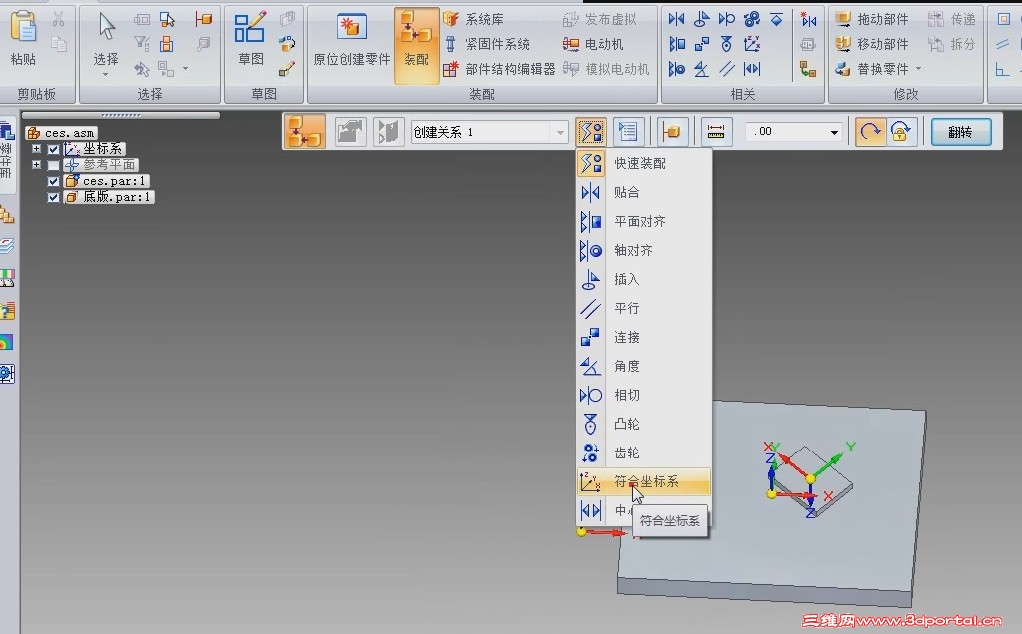Click the Paste (粘贴) clipboard icon
The image size is (1022, 634).
coord(23,29)
